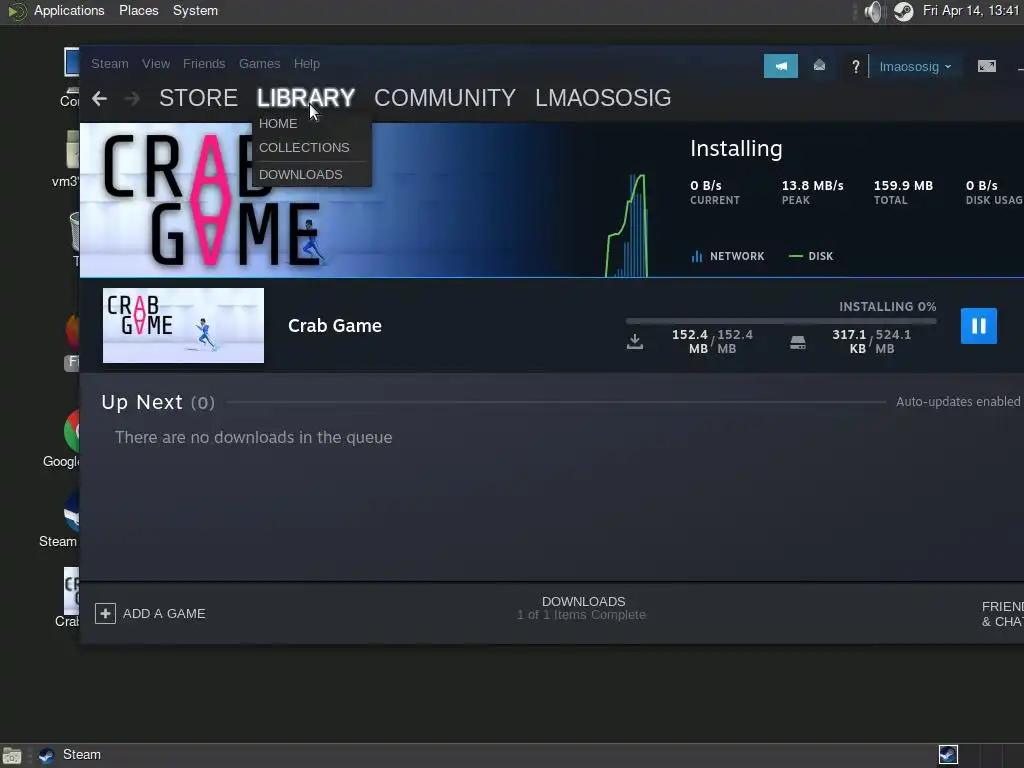This screenshot has width=1024, height=768.
Task: Open the Games menu
Action: click(x=259, y=63)
